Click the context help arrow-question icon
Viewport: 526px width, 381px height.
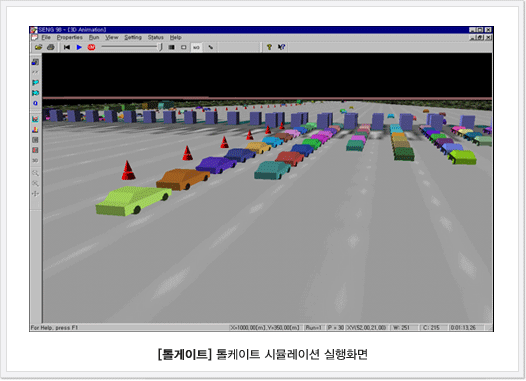pyautogui.click(x=281, y=47)
